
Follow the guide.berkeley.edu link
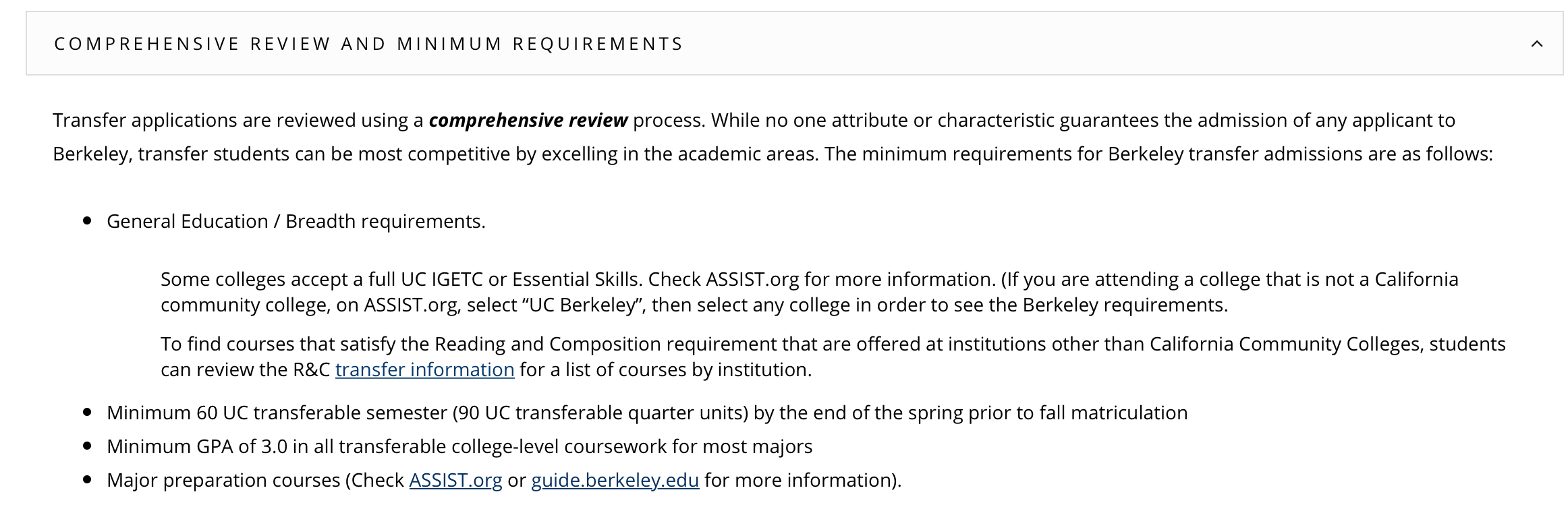pyautogui.click(x=615, y=480)
